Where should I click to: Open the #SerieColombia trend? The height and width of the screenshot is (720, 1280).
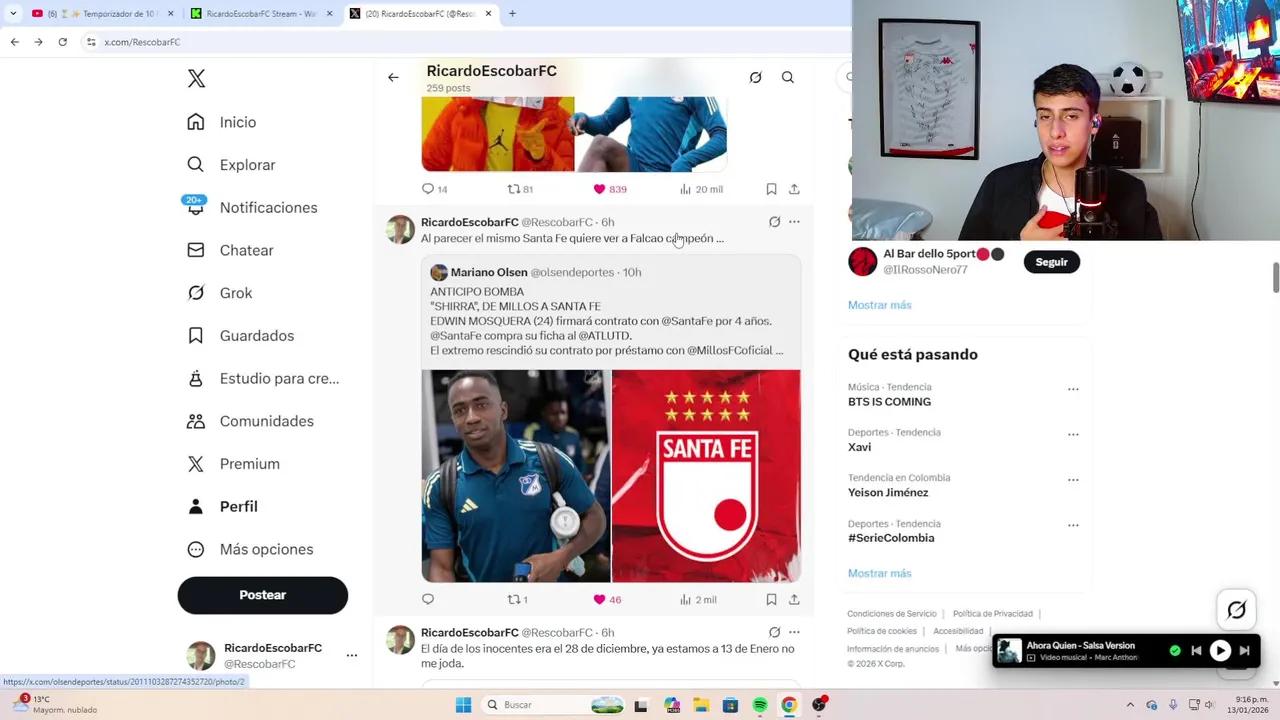coord(891,538)
